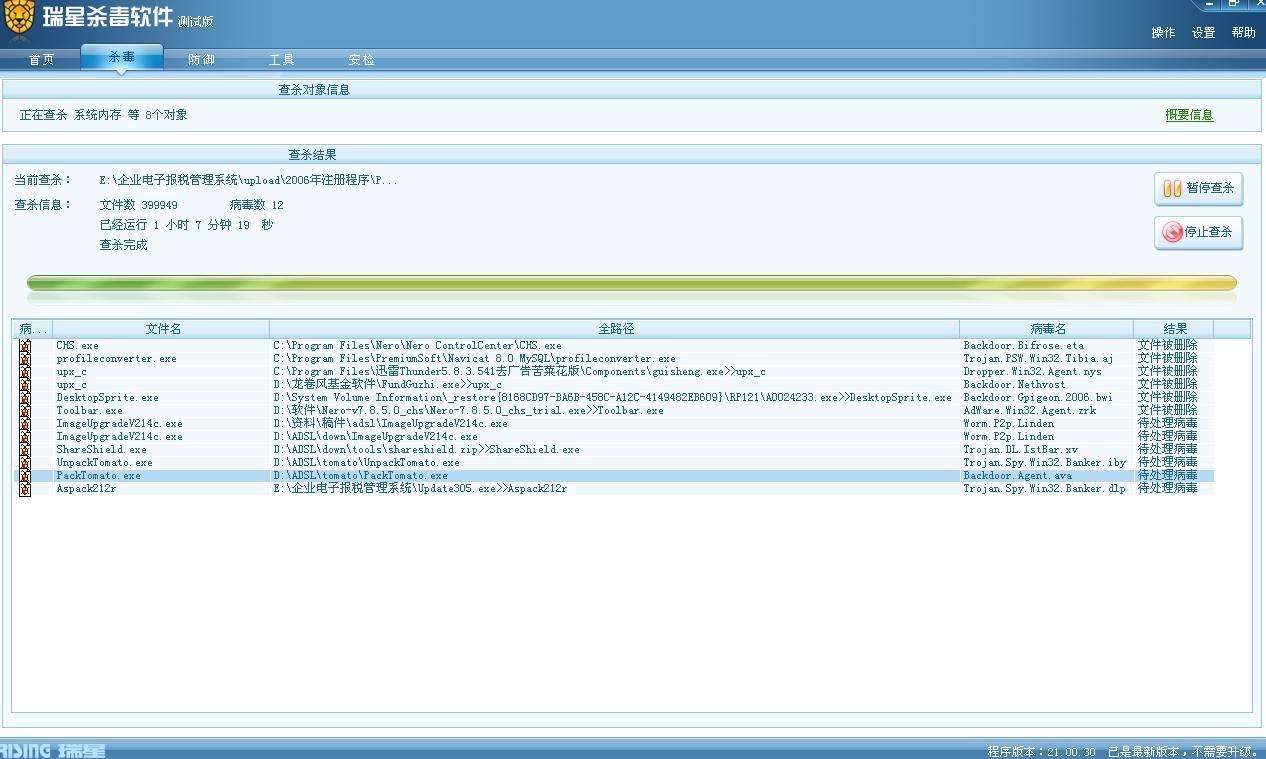Click the RISING 瑞星 status bar logo
Screen dimensions: 1266x759
pos(52,751)
